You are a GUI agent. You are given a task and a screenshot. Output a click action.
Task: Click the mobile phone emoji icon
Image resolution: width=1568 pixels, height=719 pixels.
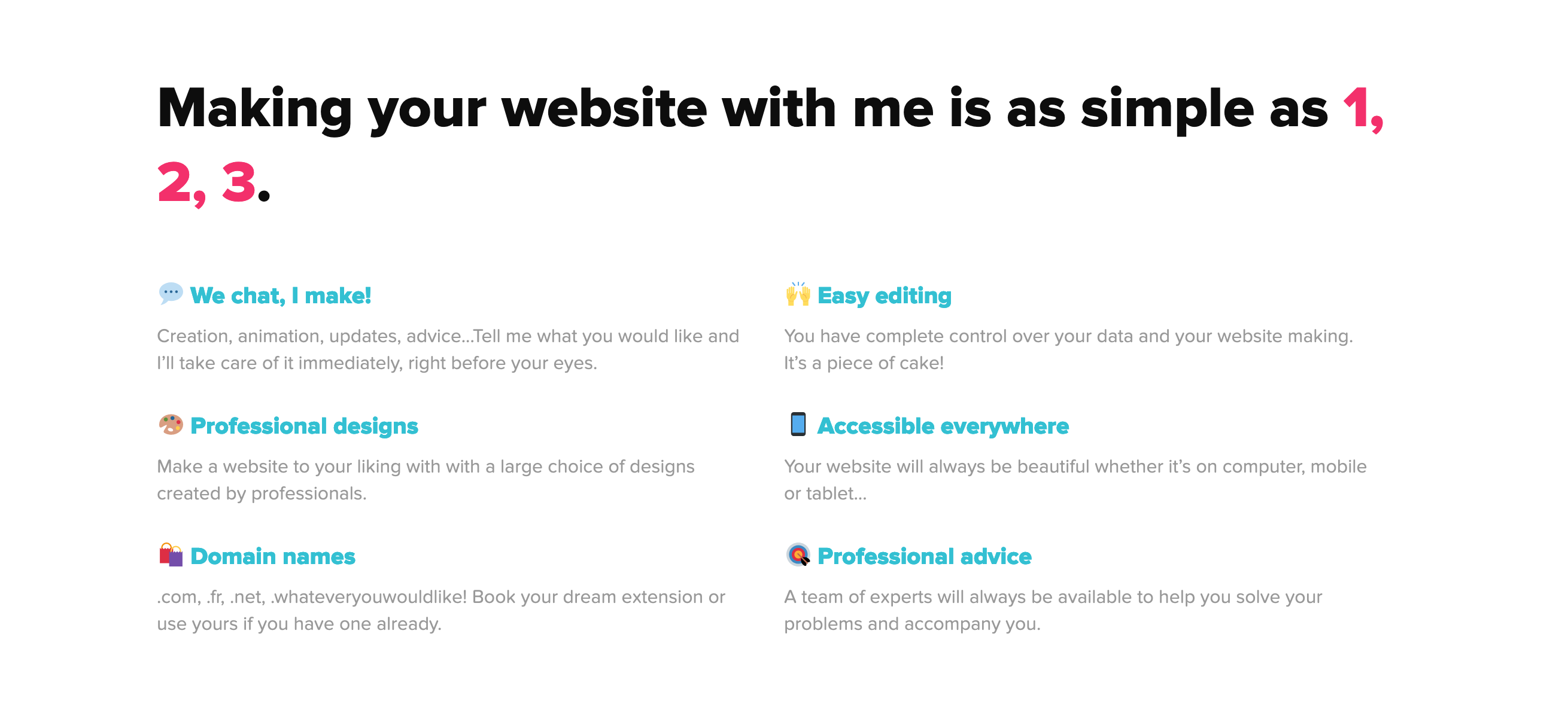click(x=797, y=425)
